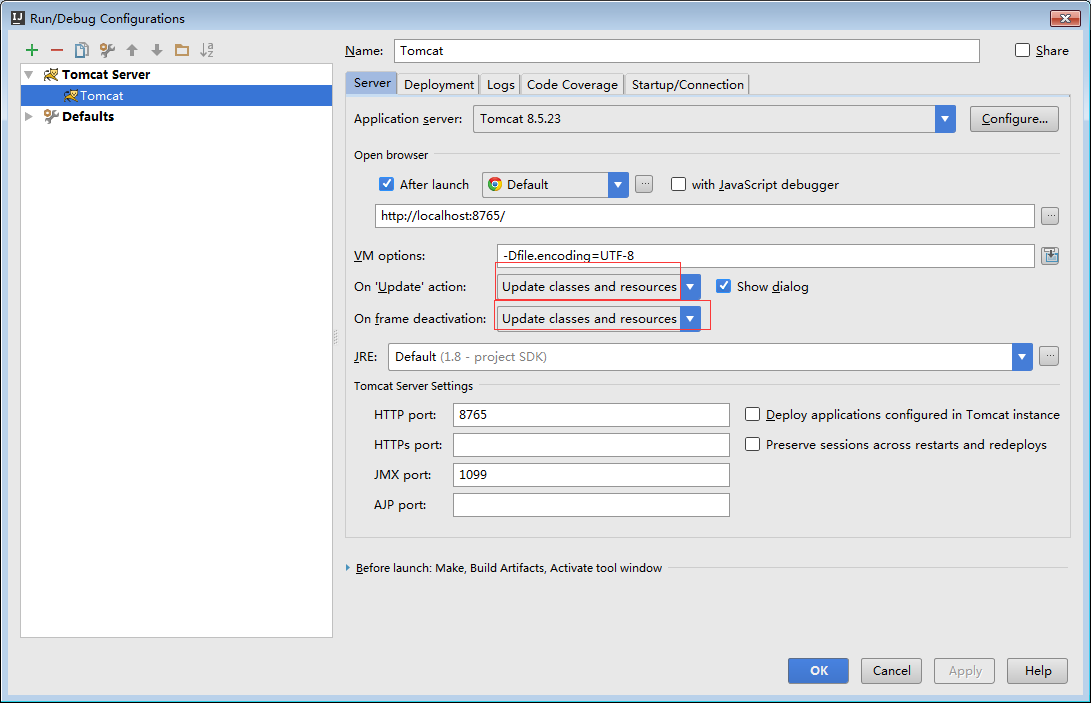Open browser selection ellipsis button
Screen dimensions: 1091x703
point(644,184)
